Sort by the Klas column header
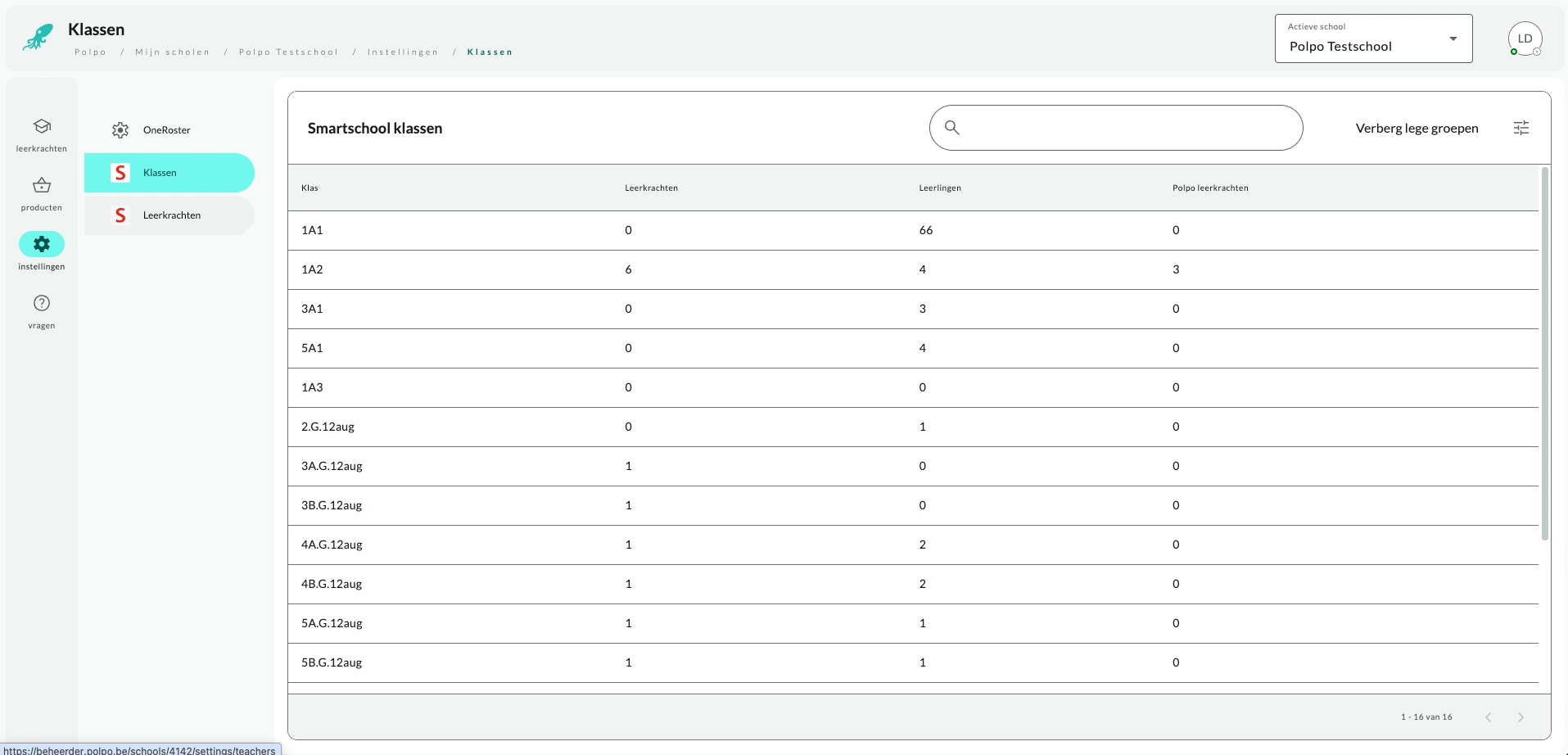Image resolution: width=1568 pixels, height=755 pixels. (x=310, y=188)
